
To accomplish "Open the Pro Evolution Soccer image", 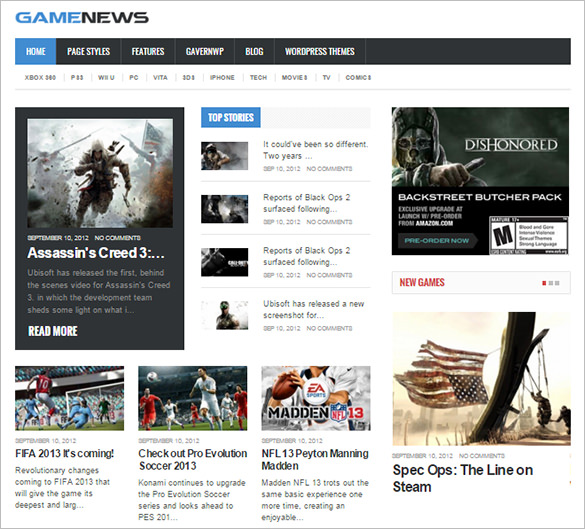I will (x=193, y=398).
